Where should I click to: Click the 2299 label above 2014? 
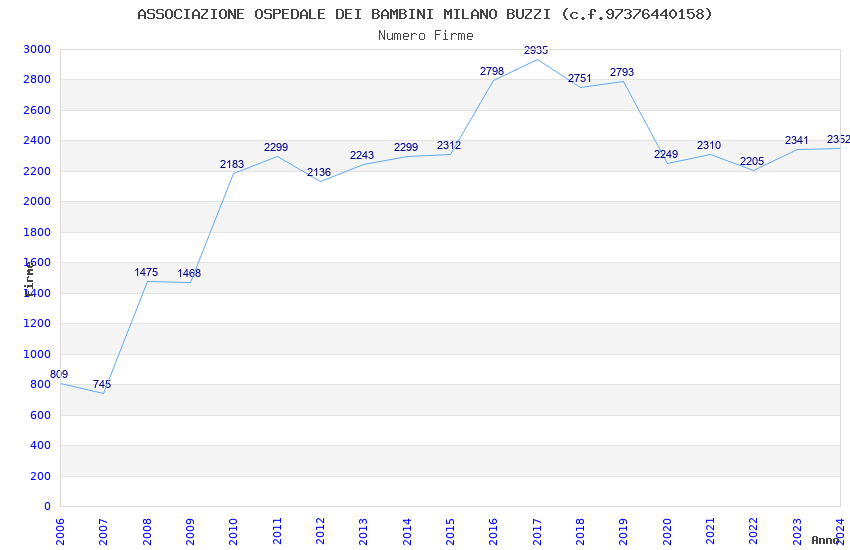[x=406, y=147]
